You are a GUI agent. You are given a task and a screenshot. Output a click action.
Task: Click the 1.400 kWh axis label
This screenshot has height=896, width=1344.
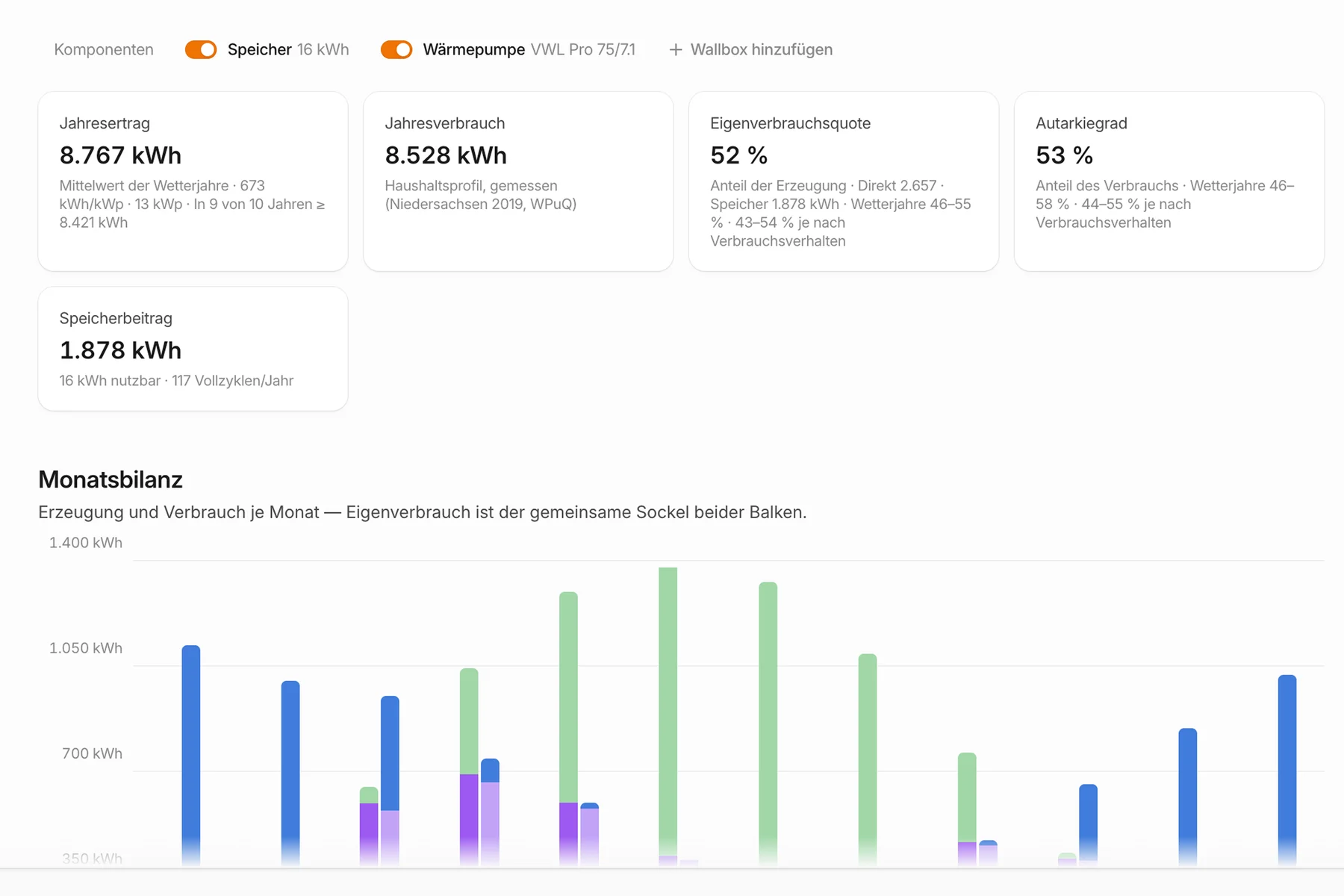(x=86, y=543)
